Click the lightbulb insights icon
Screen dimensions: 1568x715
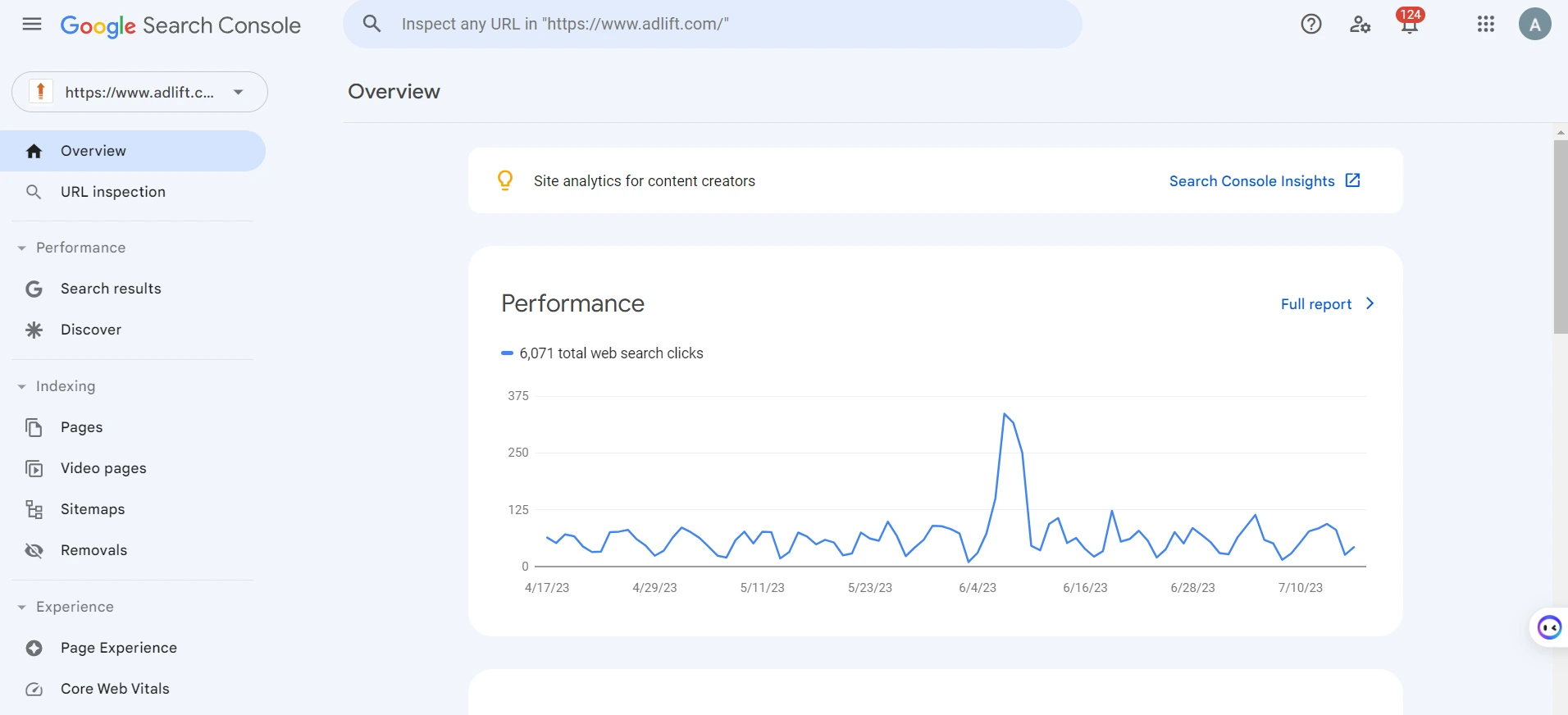pyautogui.click(x=505, y=180)
